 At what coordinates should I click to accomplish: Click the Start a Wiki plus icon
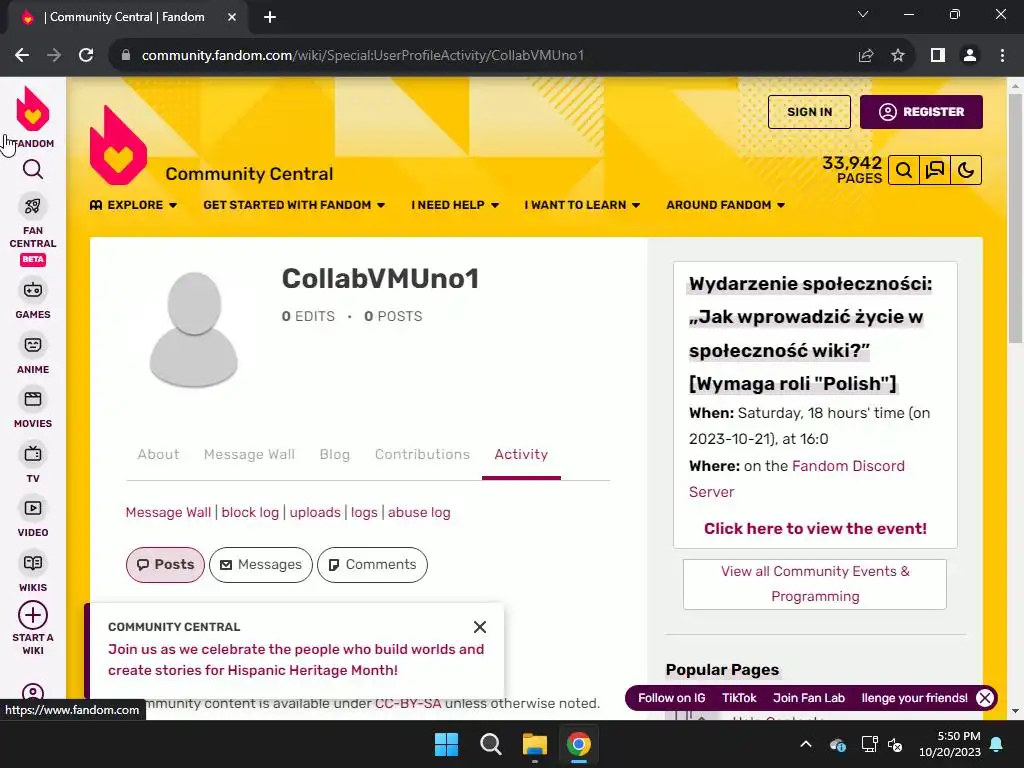(x=33, y=615)
